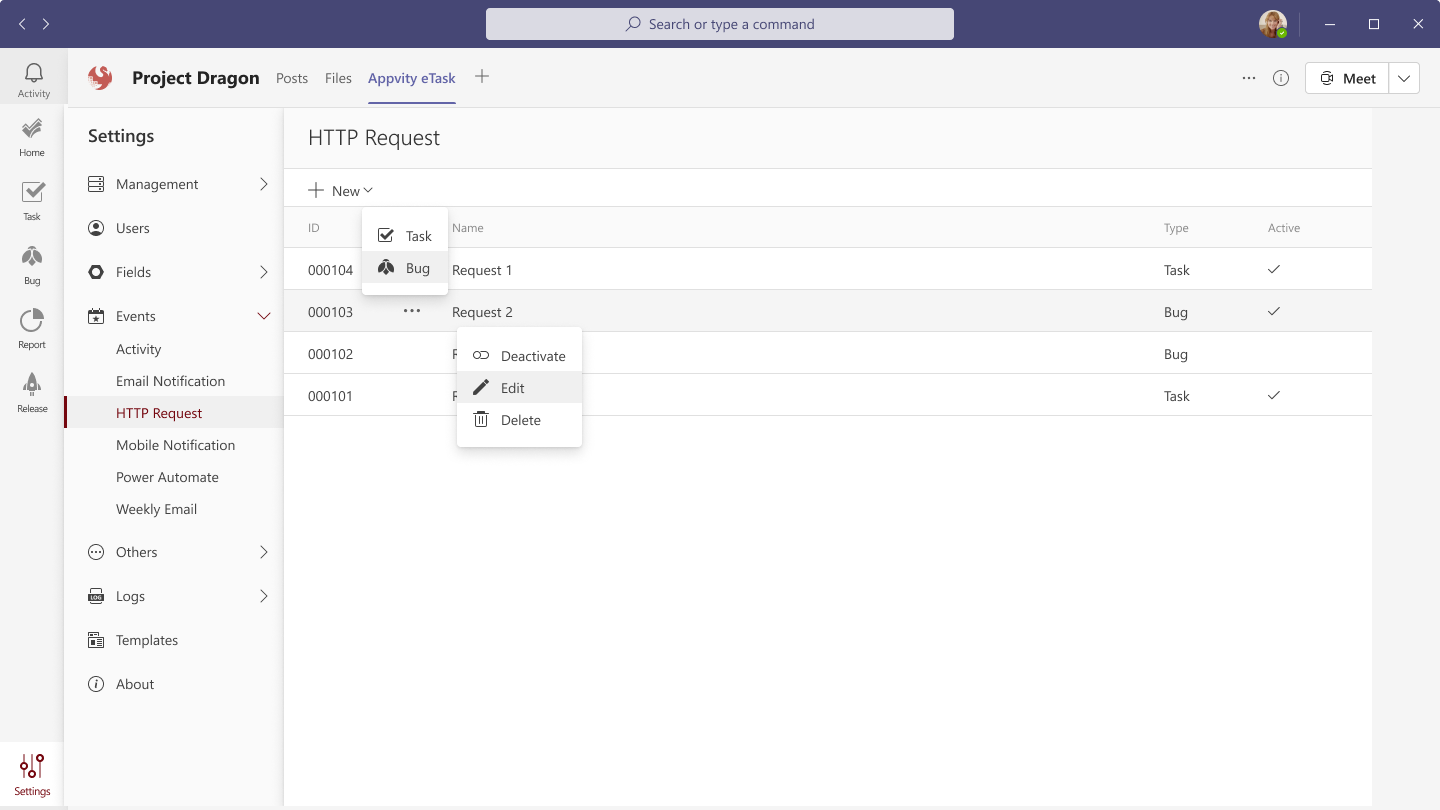The image size is (1440, 810).
Task: Toggle active checkmark on row 000101
Action: click(x=1273, y=396)
